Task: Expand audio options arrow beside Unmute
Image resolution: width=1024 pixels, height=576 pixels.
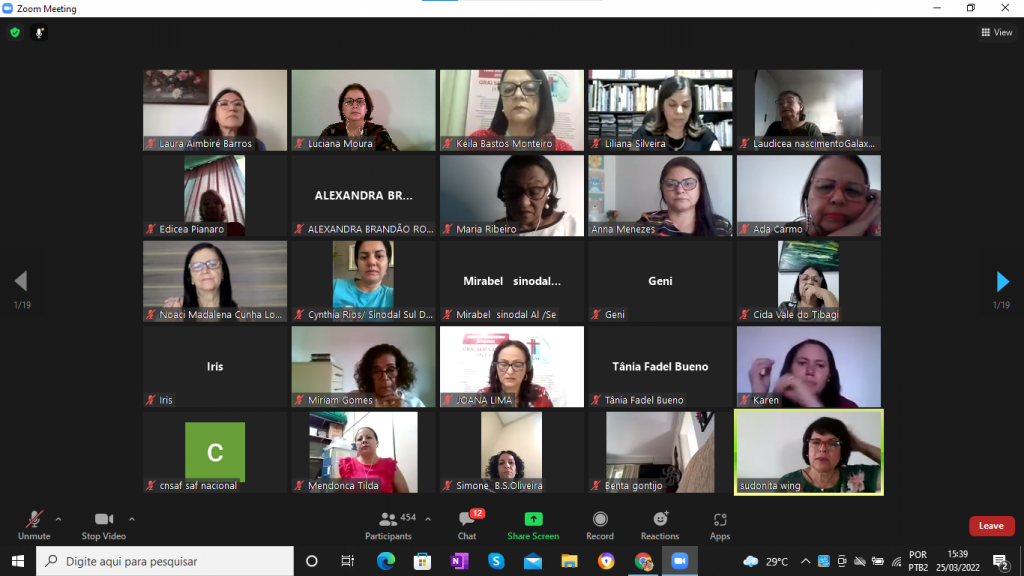Action: (x=58, y=519)
